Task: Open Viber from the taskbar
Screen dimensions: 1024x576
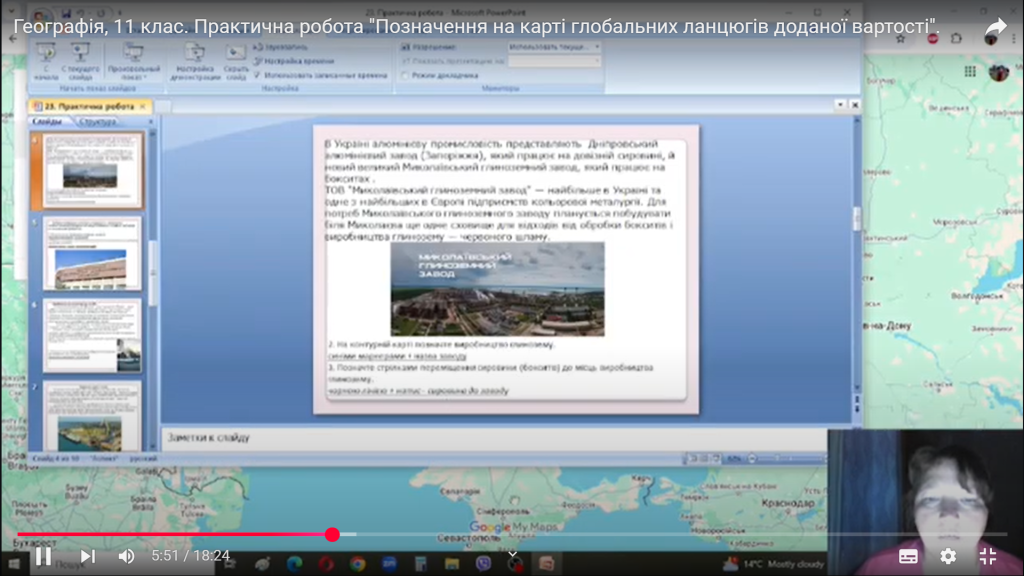Action: click(x=484, y=564)
